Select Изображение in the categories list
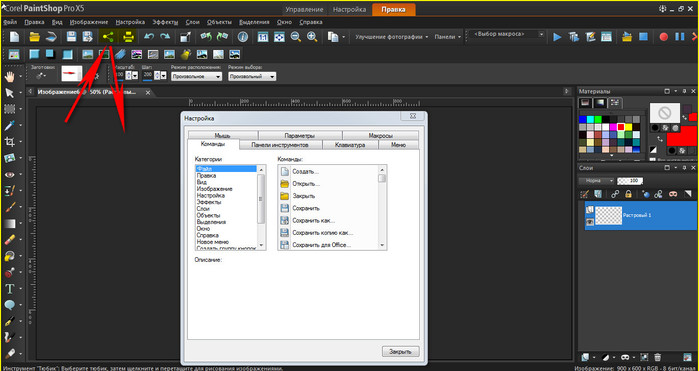Image resolution: width=699 pixels, height=371 pixels. [214, 189]
